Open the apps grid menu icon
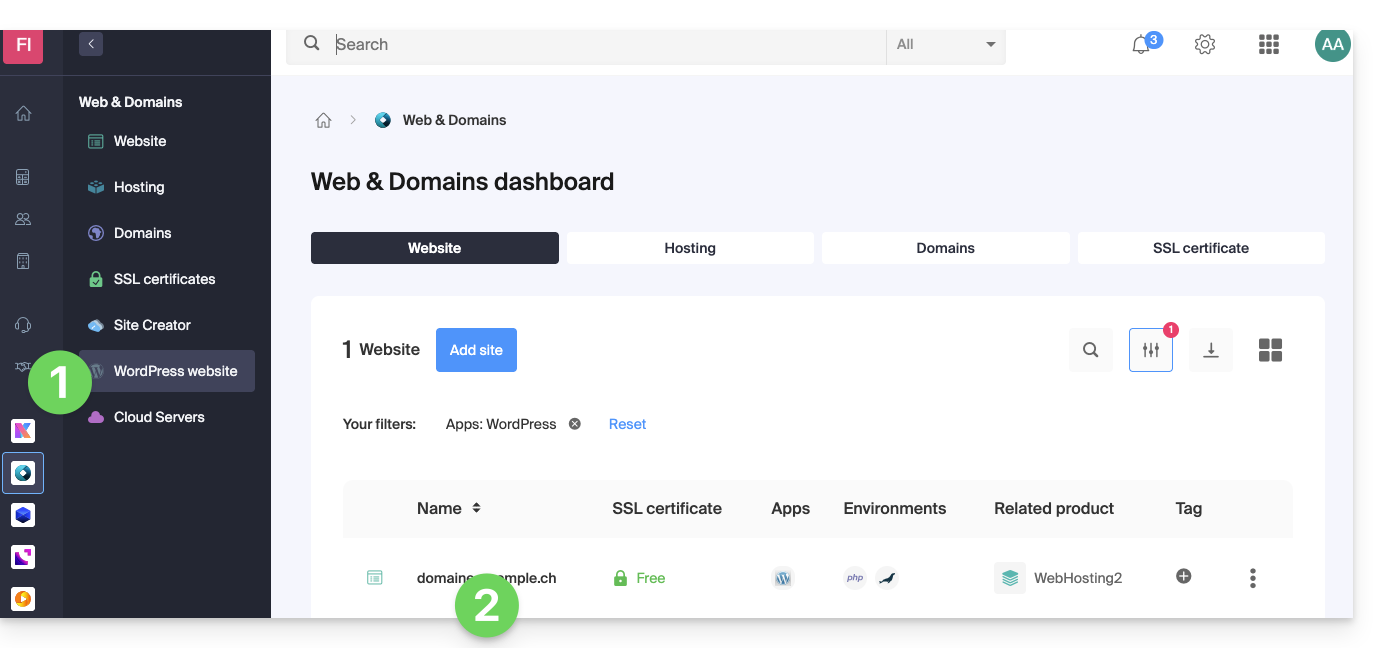Screen dimensions: 1383x648 [1269, 45]
